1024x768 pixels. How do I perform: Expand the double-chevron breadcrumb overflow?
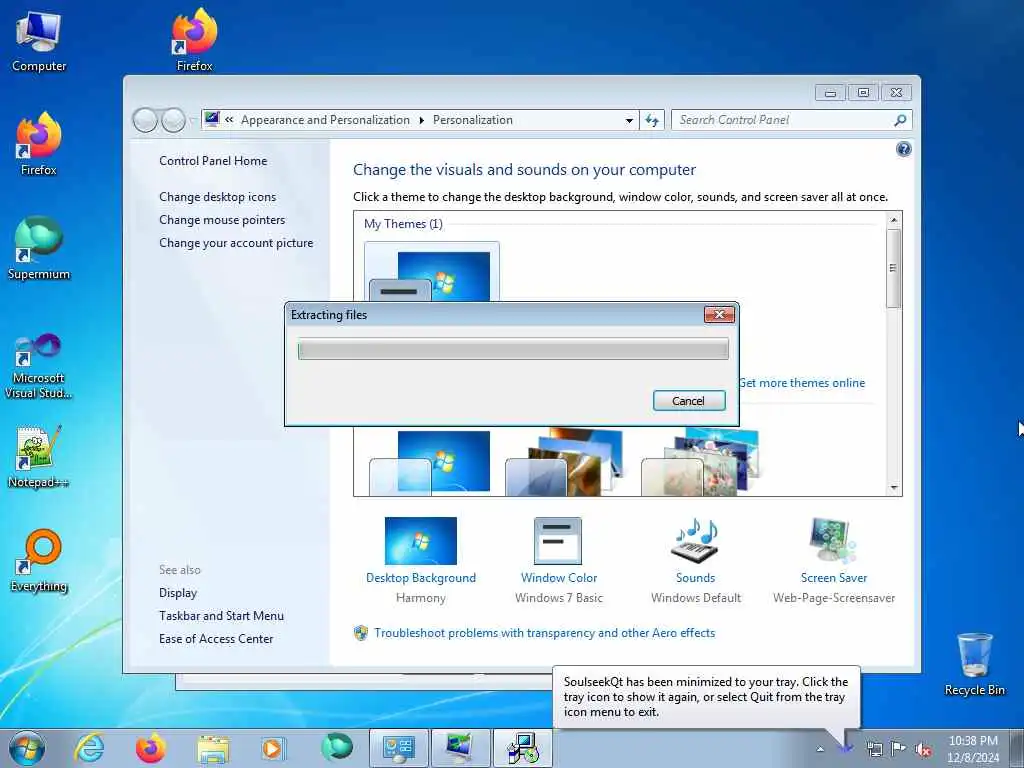[229, 120]
